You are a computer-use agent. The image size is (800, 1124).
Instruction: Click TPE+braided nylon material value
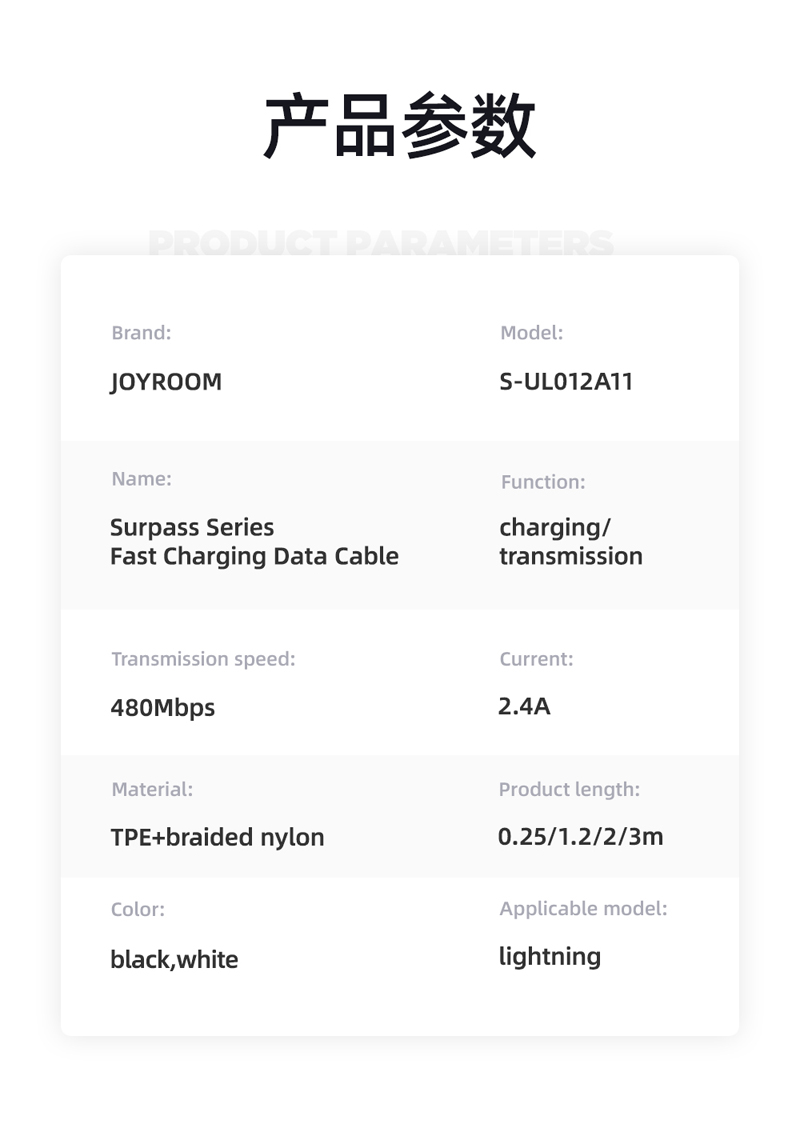tap(217, 837)
